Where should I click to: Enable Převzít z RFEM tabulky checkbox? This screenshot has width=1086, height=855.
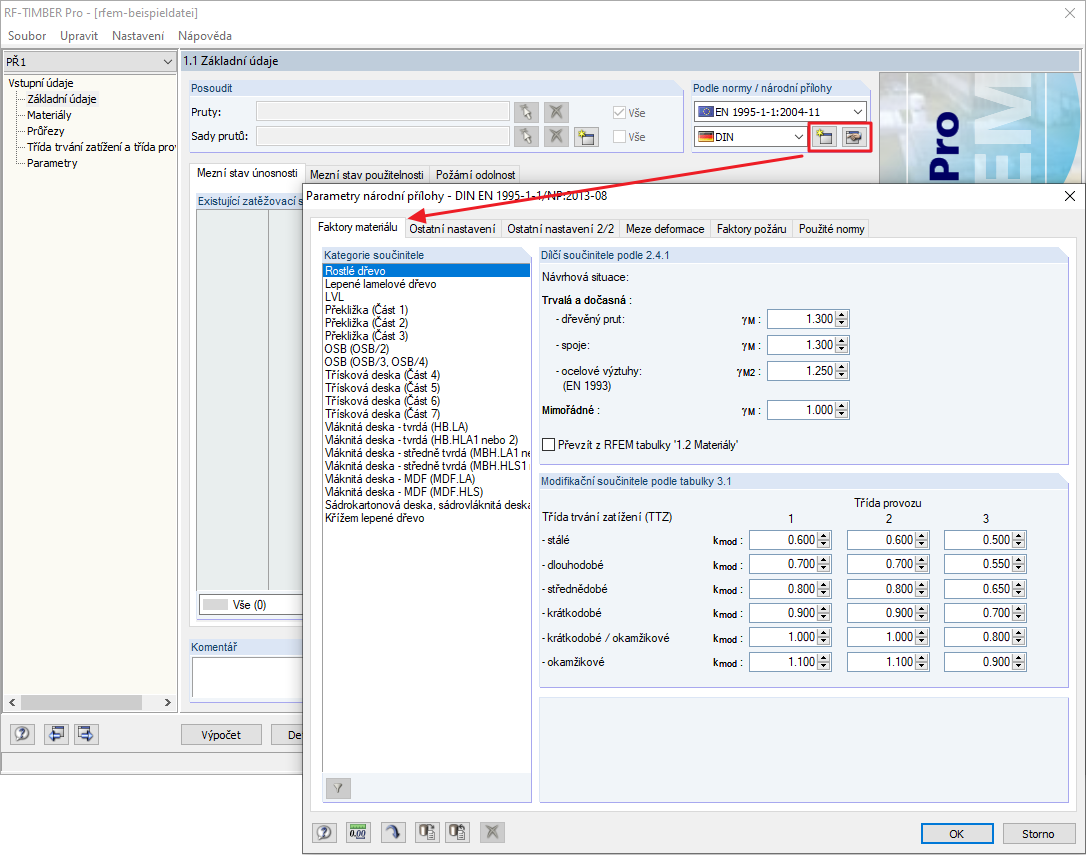coord(549,445)
